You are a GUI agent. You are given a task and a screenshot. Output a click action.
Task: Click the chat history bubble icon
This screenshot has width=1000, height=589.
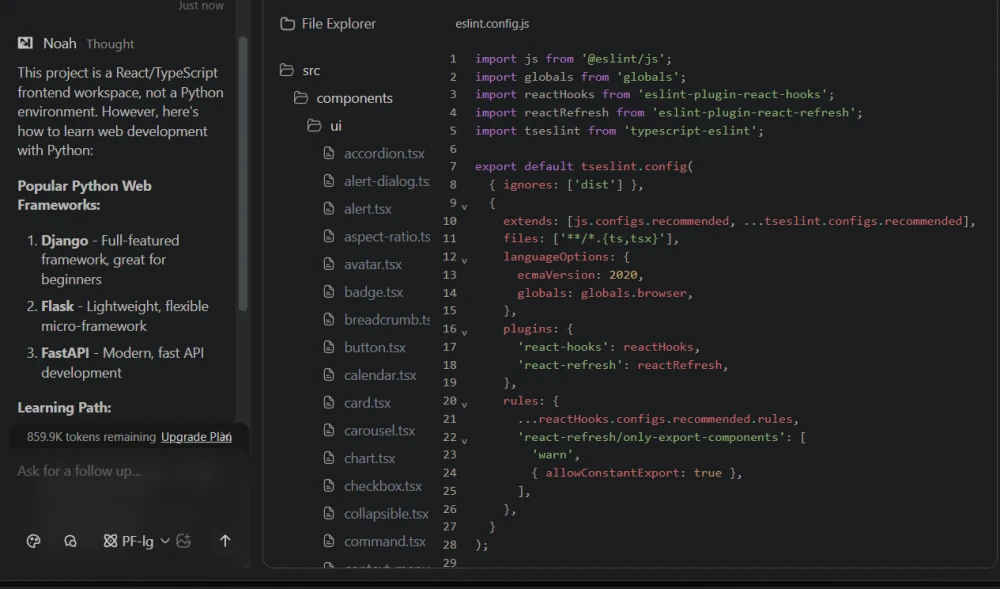[70, 541]
